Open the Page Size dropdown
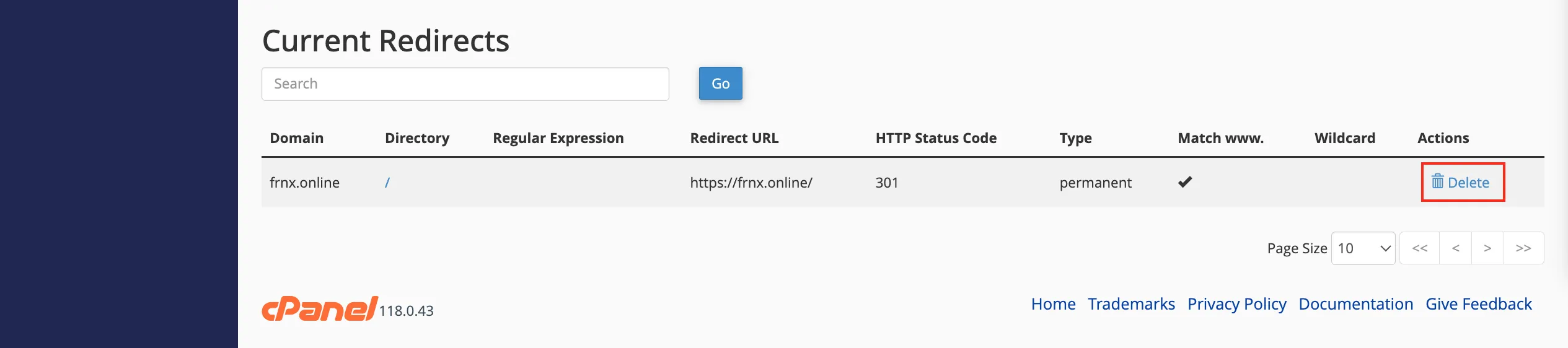The height and width of the screenshot is (348, 1568). 1363,248
